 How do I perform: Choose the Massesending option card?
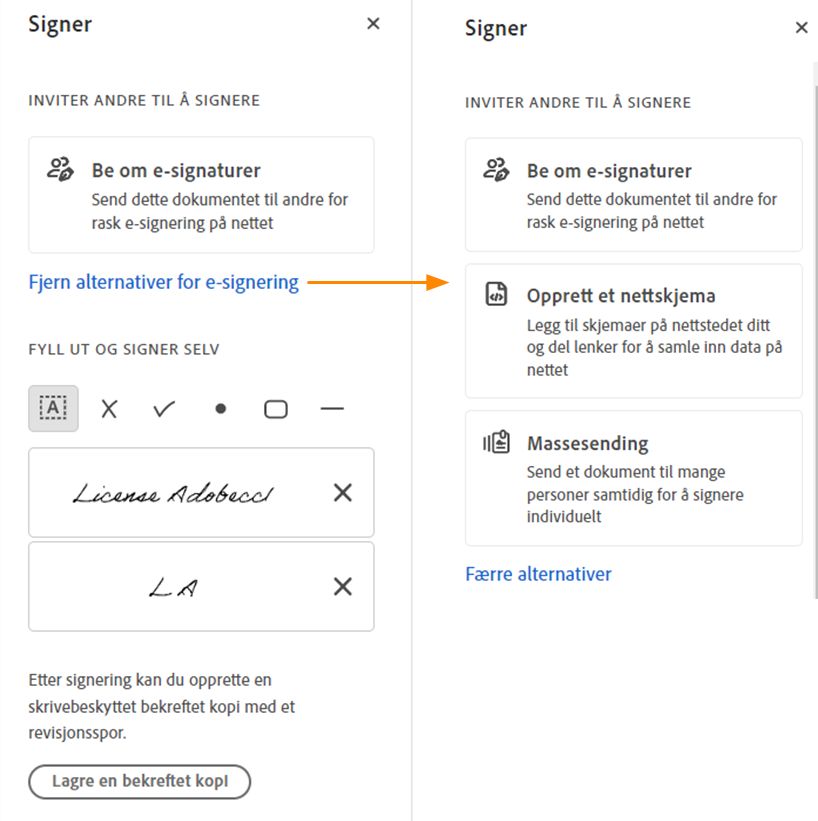[634, 478]
